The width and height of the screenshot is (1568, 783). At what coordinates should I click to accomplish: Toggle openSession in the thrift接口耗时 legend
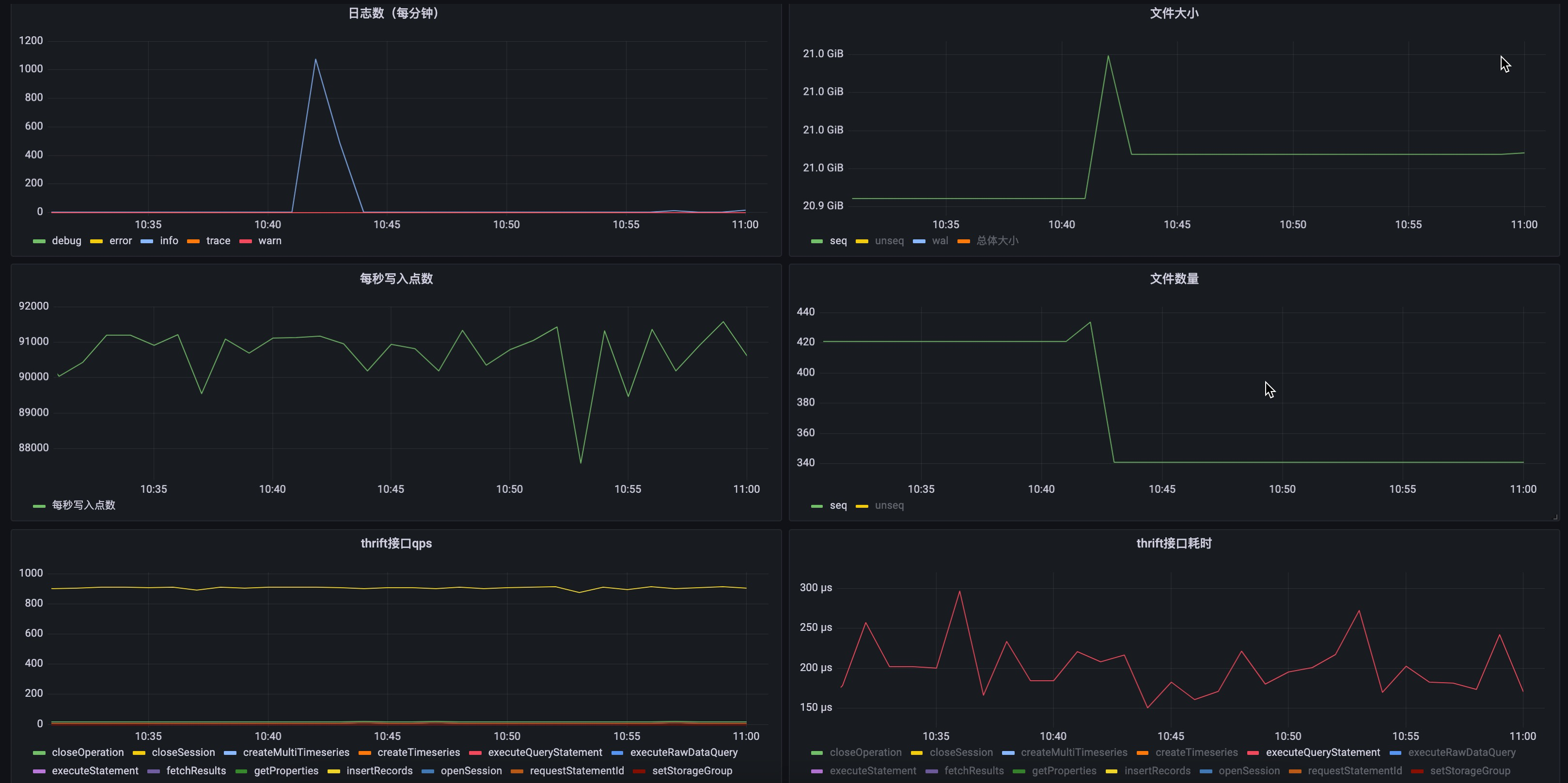click(1250, 771)
